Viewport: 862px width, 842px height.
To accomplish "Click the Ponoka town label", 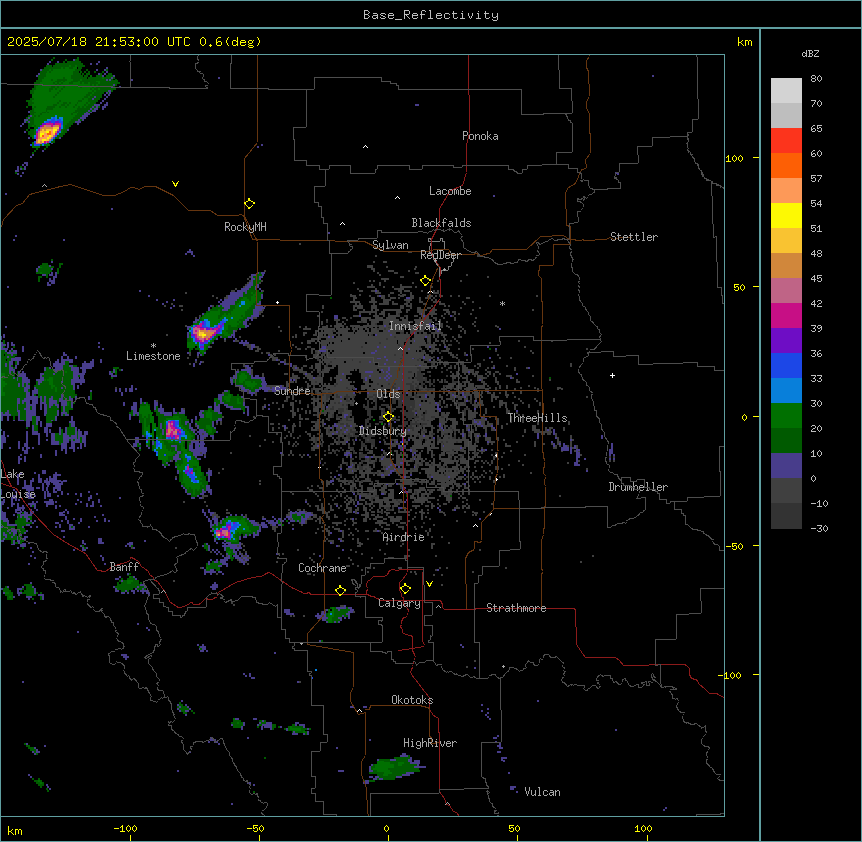I will (x=480, y=136).
